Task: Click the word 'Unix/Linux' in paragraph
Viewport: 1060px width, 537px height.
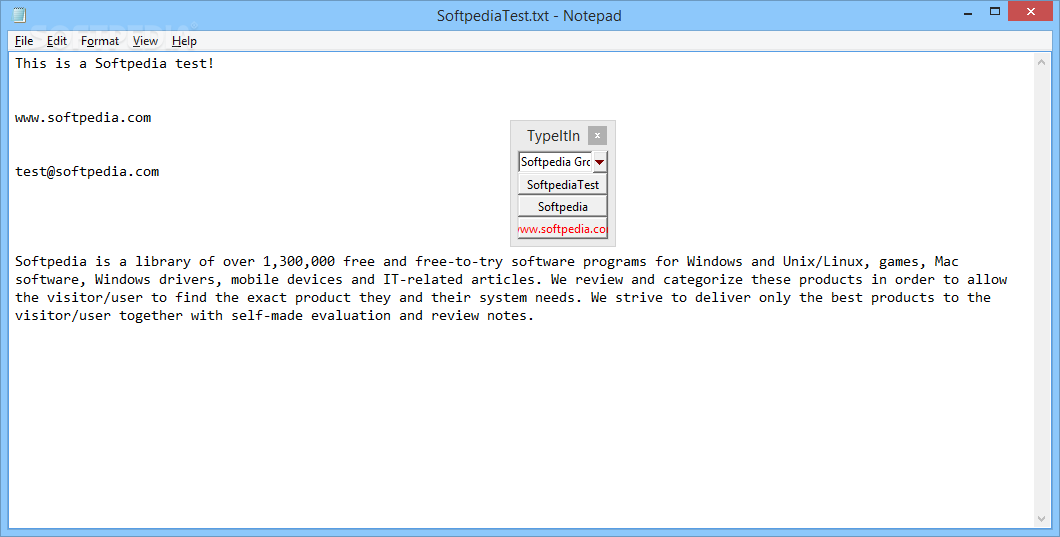Action: pos(823,262)
